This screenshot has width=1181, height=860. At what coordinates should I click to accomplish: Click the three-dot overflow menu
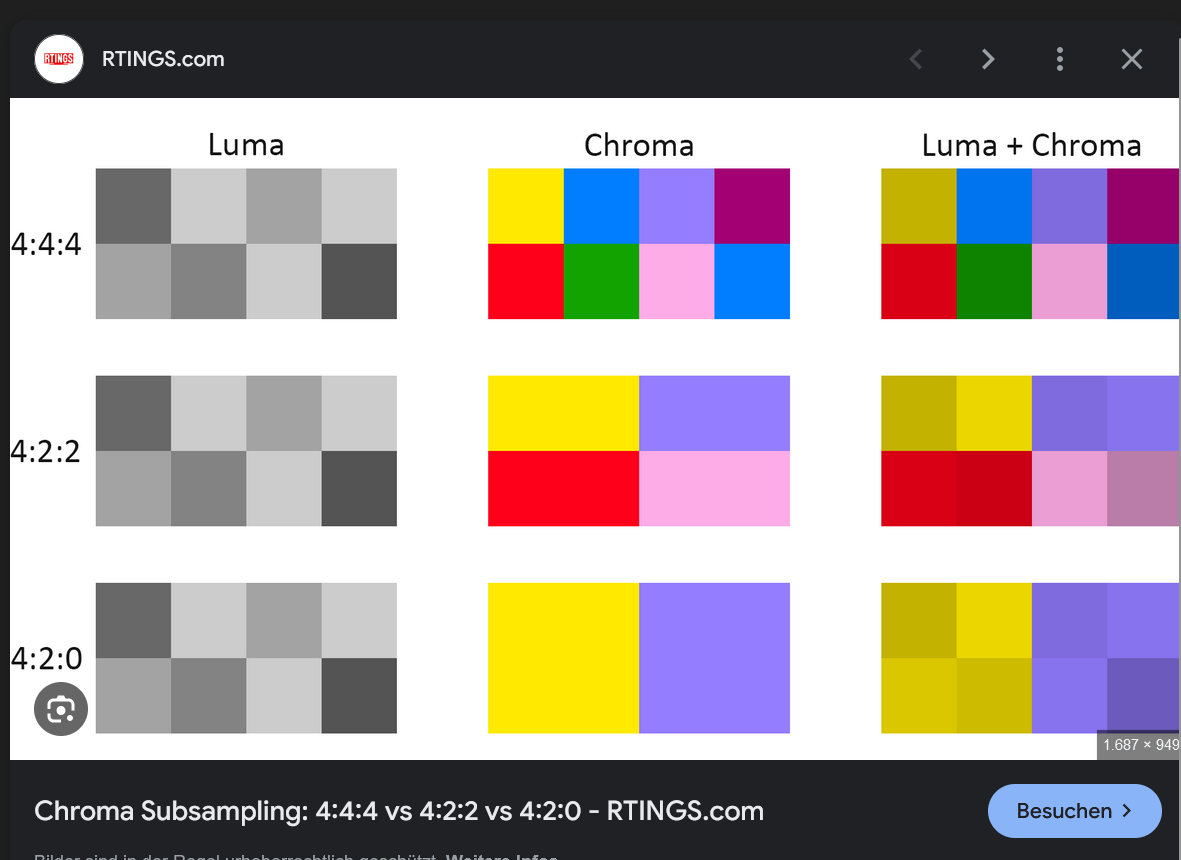(1059, 59)
